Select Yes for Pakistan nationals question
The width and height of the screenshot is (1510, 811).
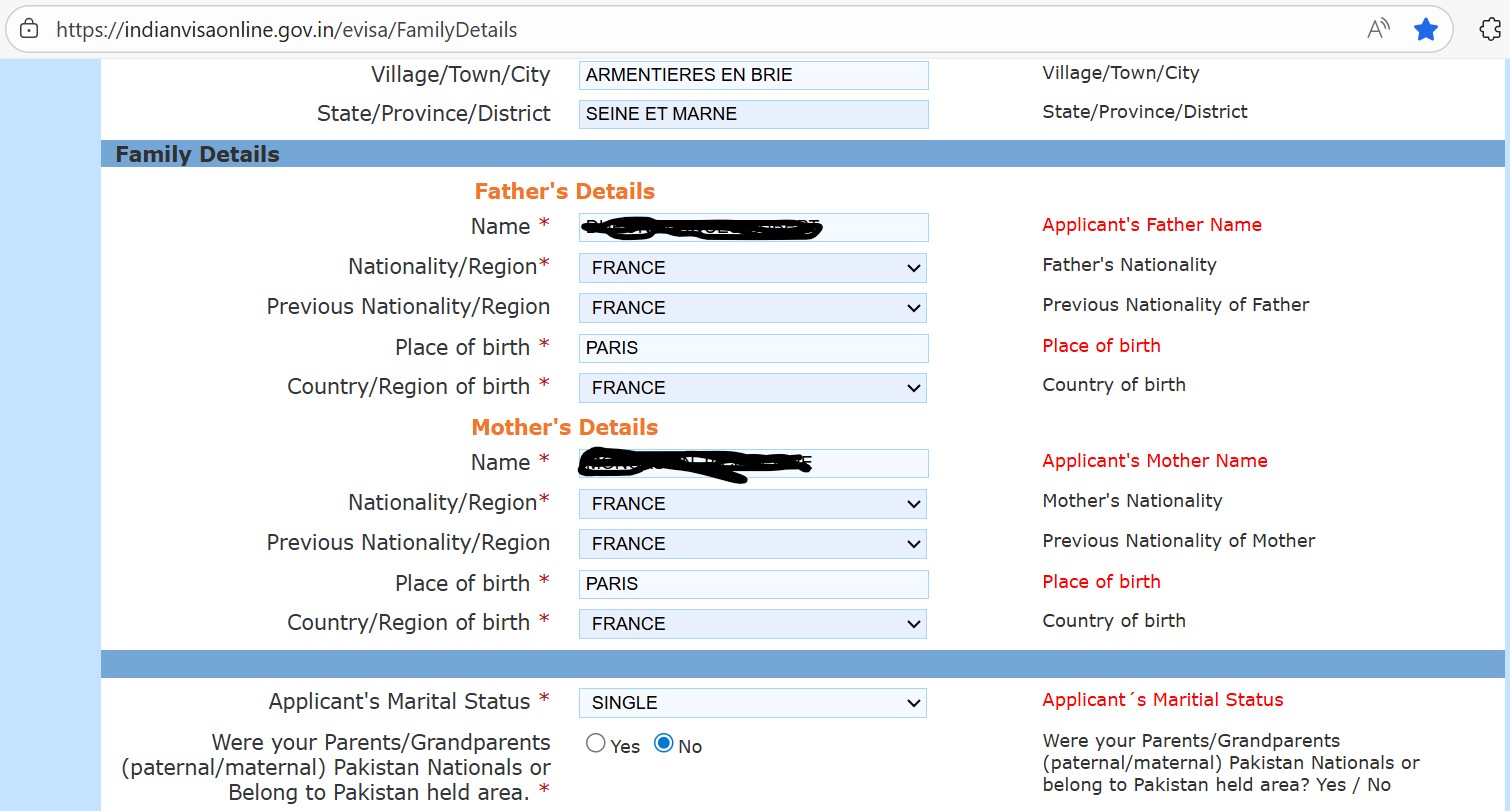(x=596, y=744)
